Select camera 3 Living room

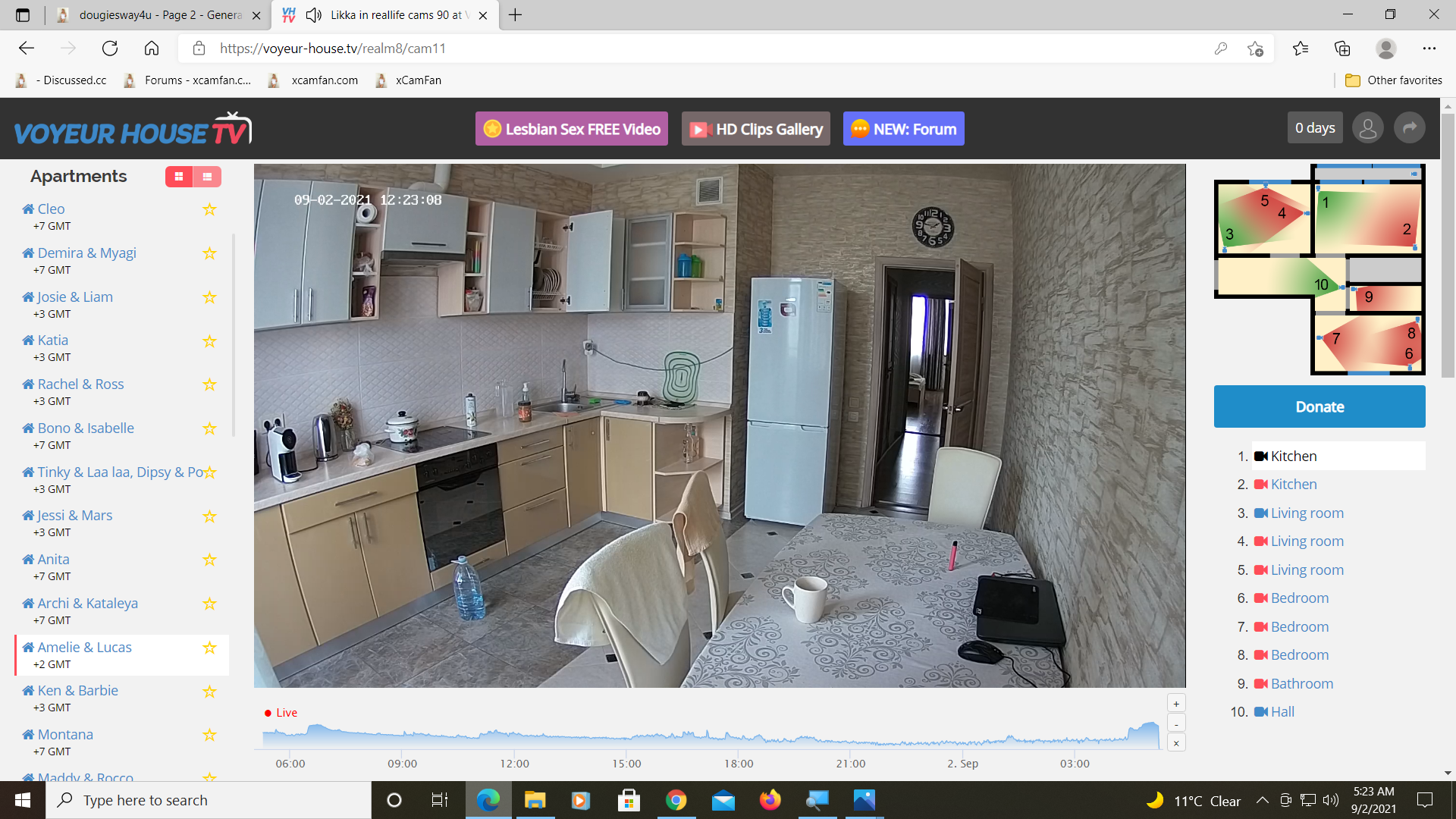[x=1306, y=513]
